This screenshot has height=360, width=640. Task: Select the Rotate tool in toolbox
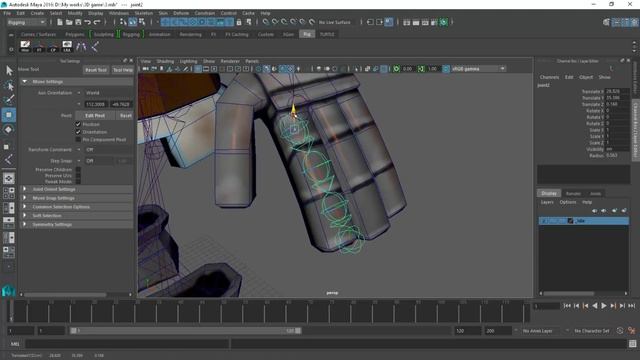tap(9, 130)
